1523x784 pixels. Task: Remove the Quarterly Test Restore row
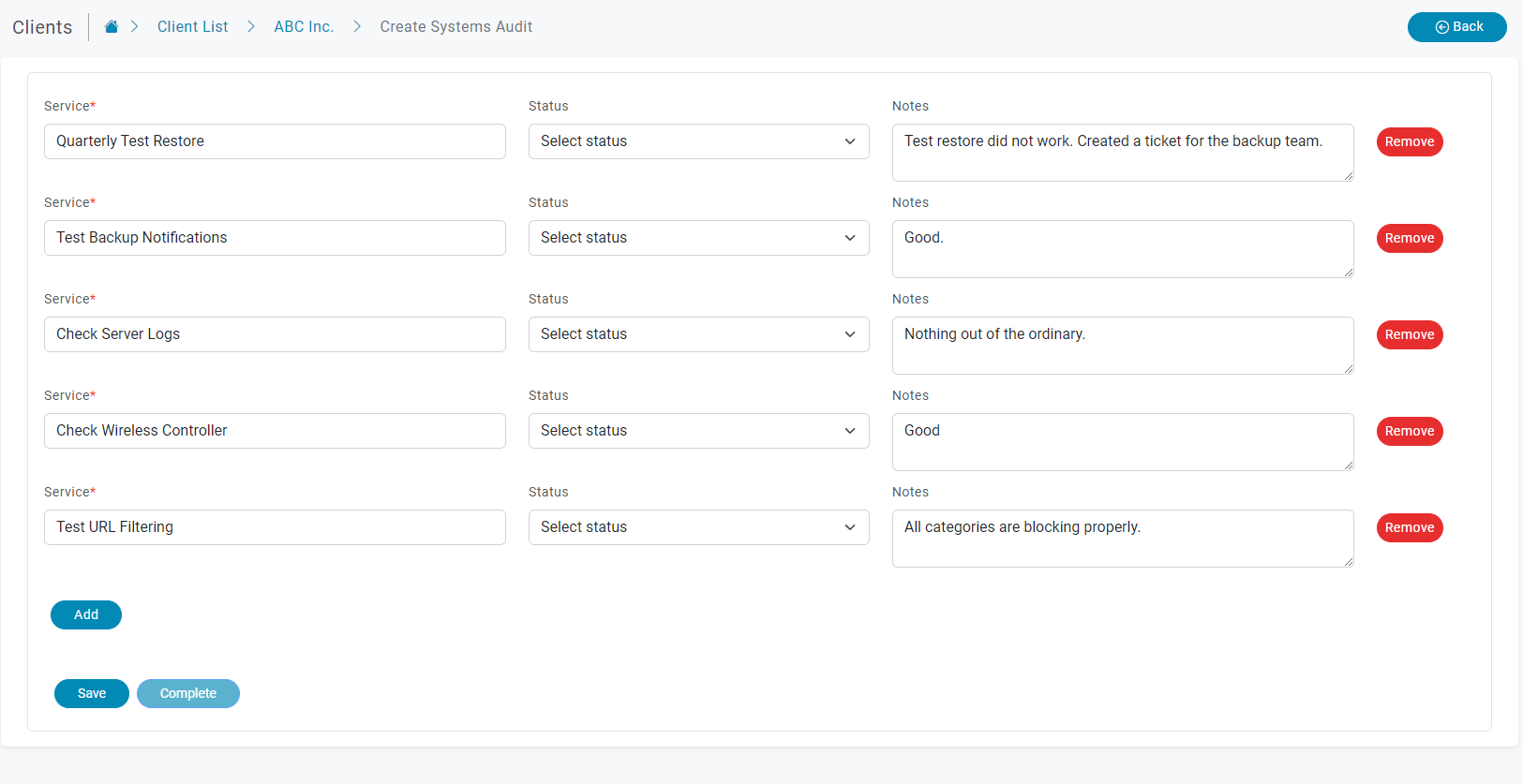1409,141
